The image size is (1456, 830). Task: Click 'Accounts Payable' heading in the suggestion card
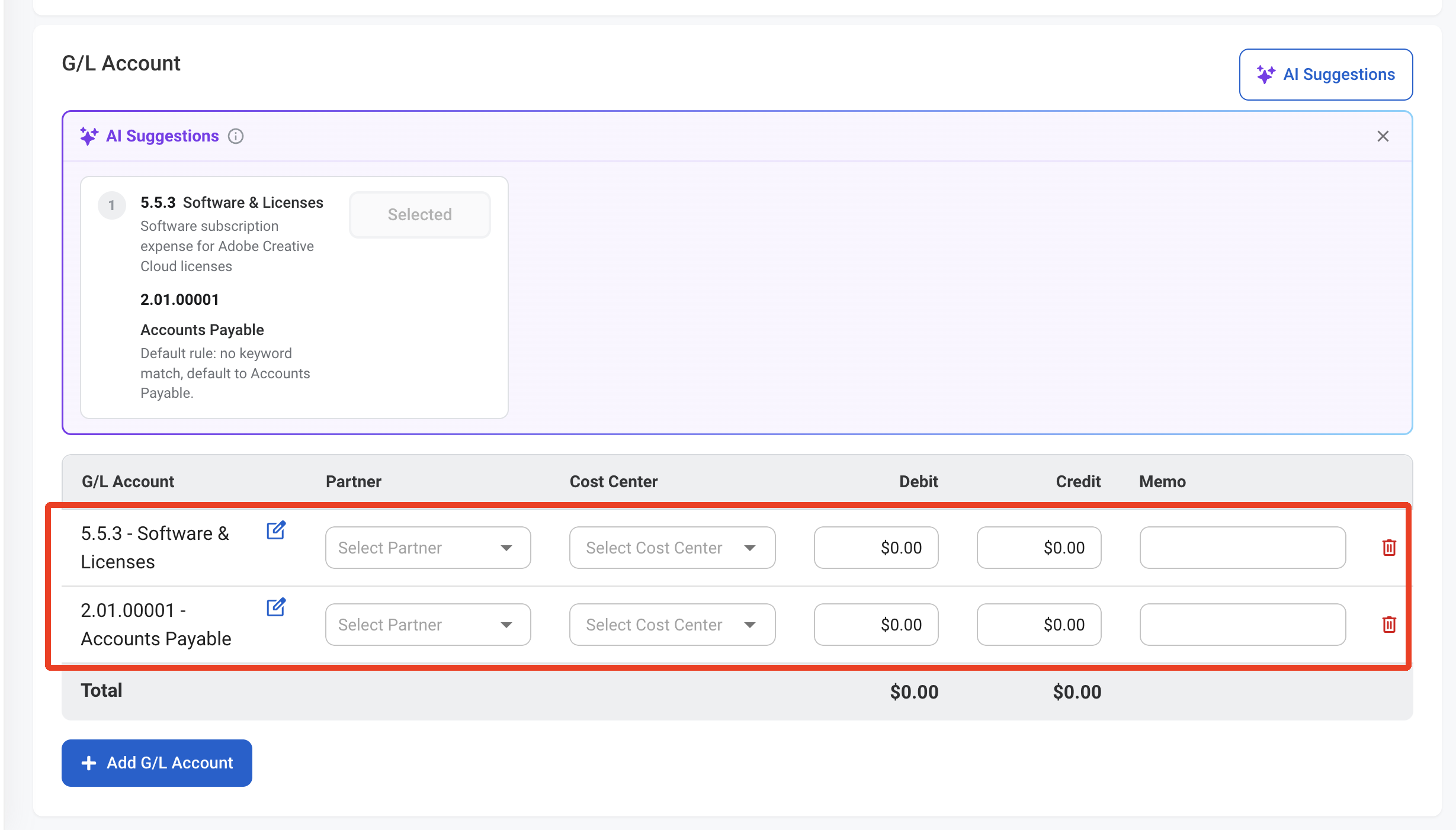point(202,330)
